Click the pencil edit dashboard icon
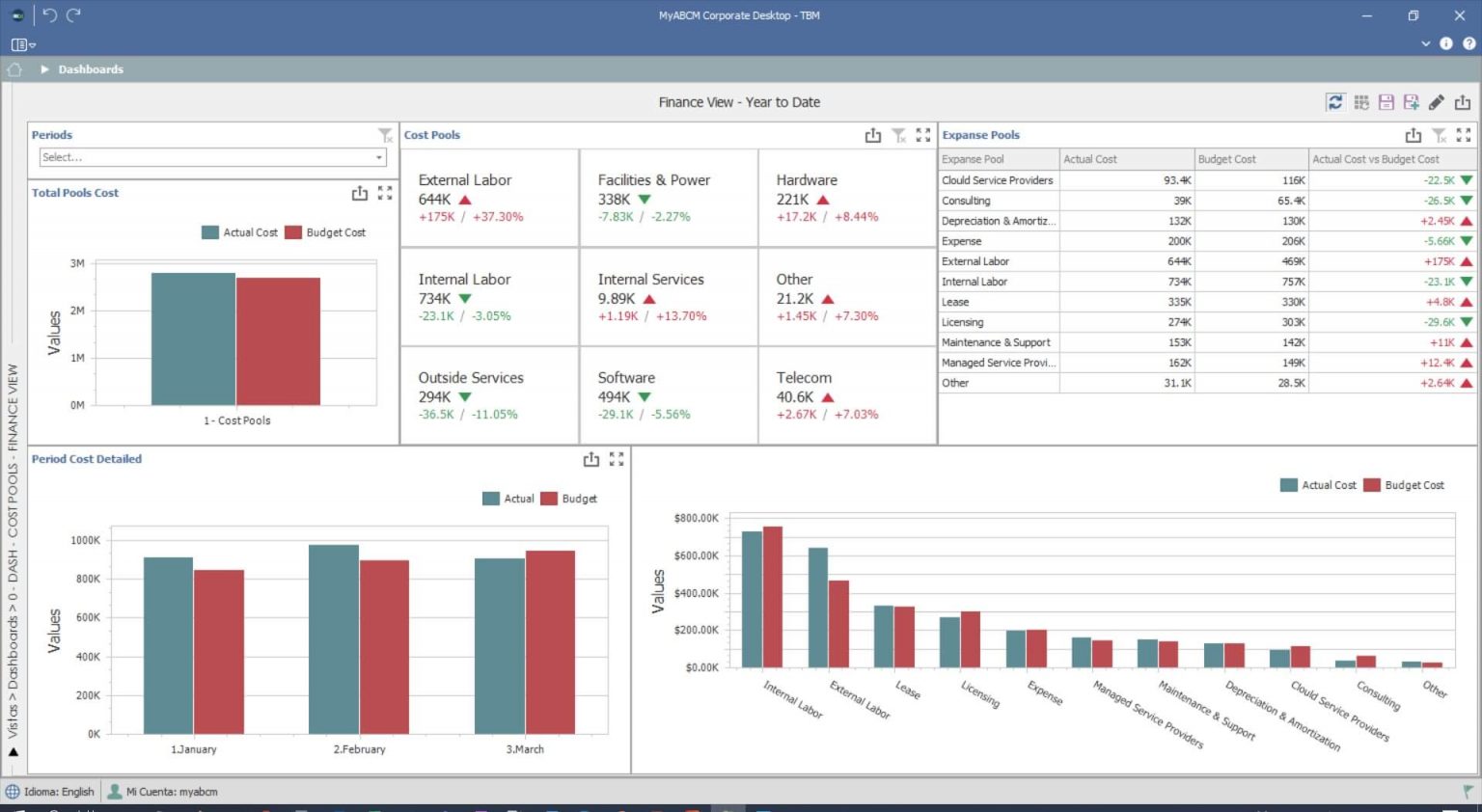The width and height of the screenshot is (1482, 812). point(1437,102)
